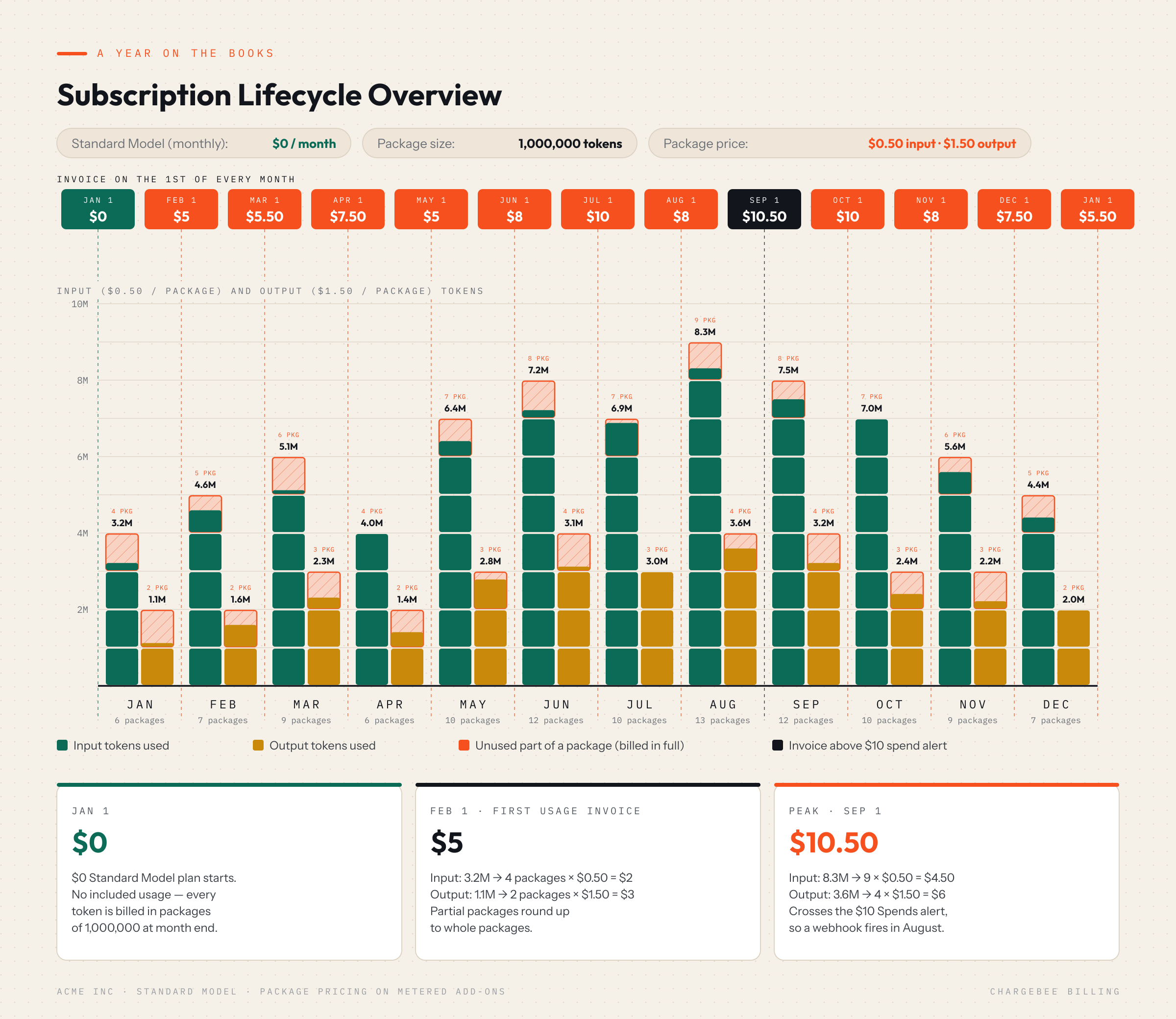Click the '13 packages' text under AUG
Image resolution: width=1176 pixels, height=1019 pixels.
pyautogui.click(x=723, y=721)
